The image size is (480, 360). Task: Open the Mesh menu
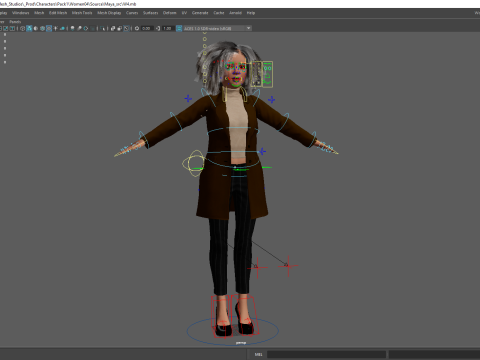click(39, 13)
